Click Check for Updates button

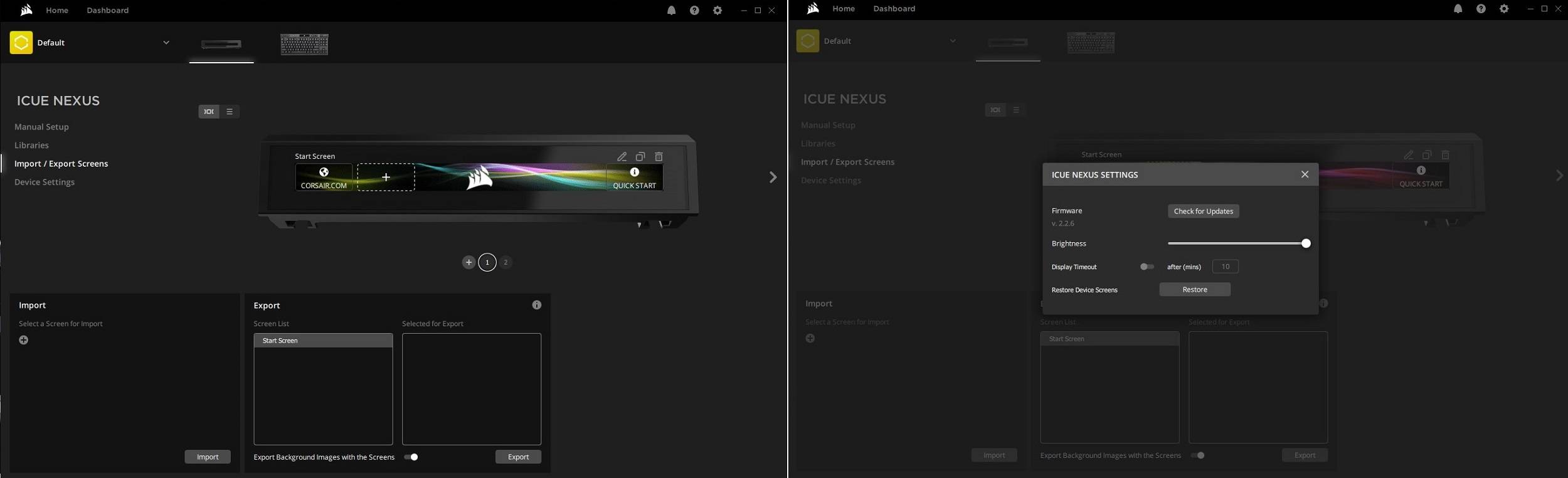(x=1203, y=211)
